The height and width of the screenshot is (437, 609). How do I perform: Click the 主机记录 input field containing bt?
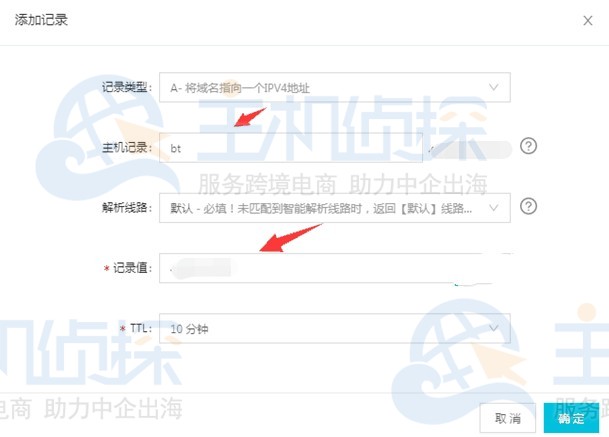point(291,148)
